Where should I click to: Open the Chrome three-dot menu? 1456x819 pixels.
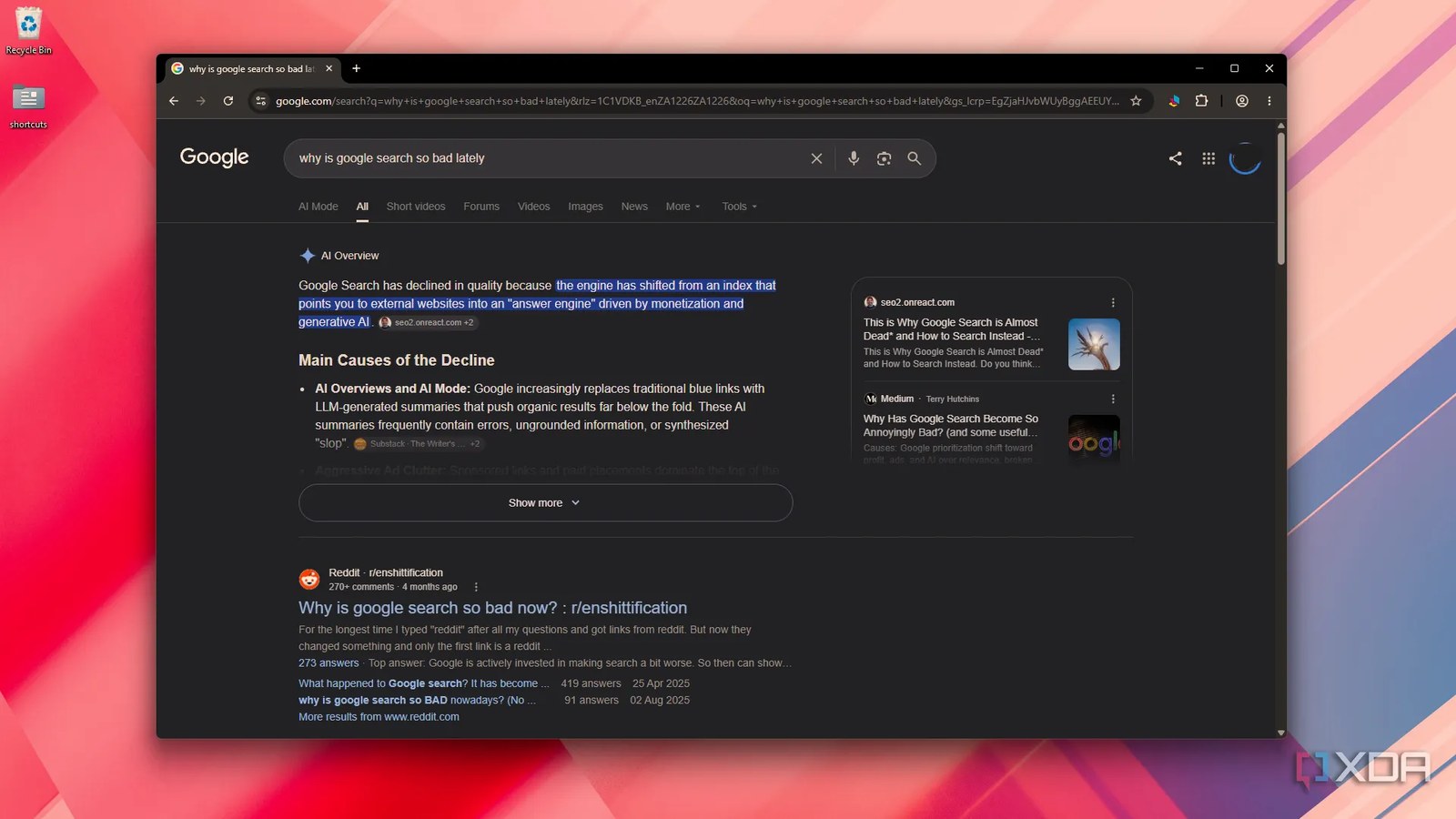tap(1269, 101)
